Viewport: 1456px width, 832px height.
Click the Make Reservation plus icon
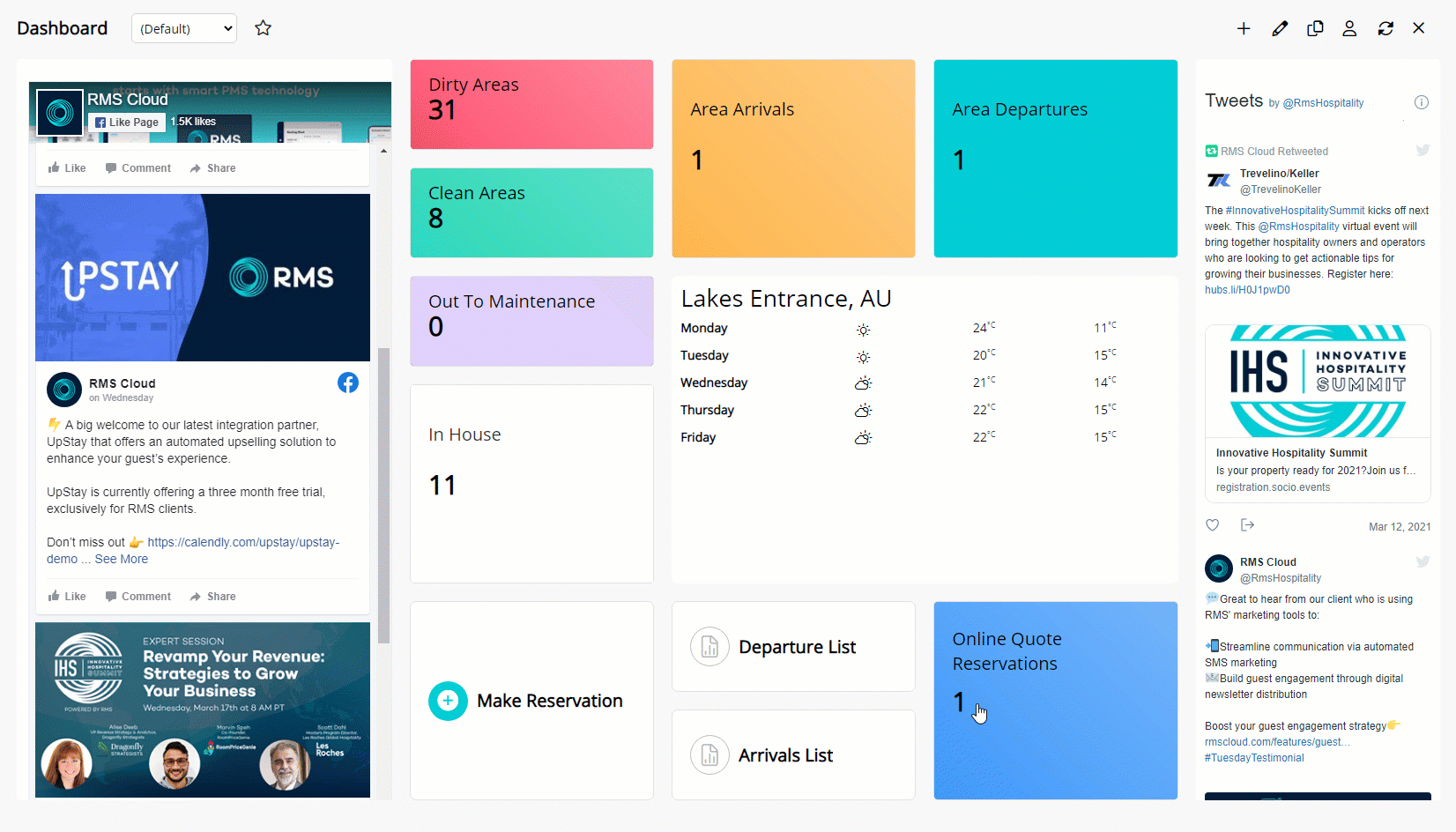pos(448,701)
